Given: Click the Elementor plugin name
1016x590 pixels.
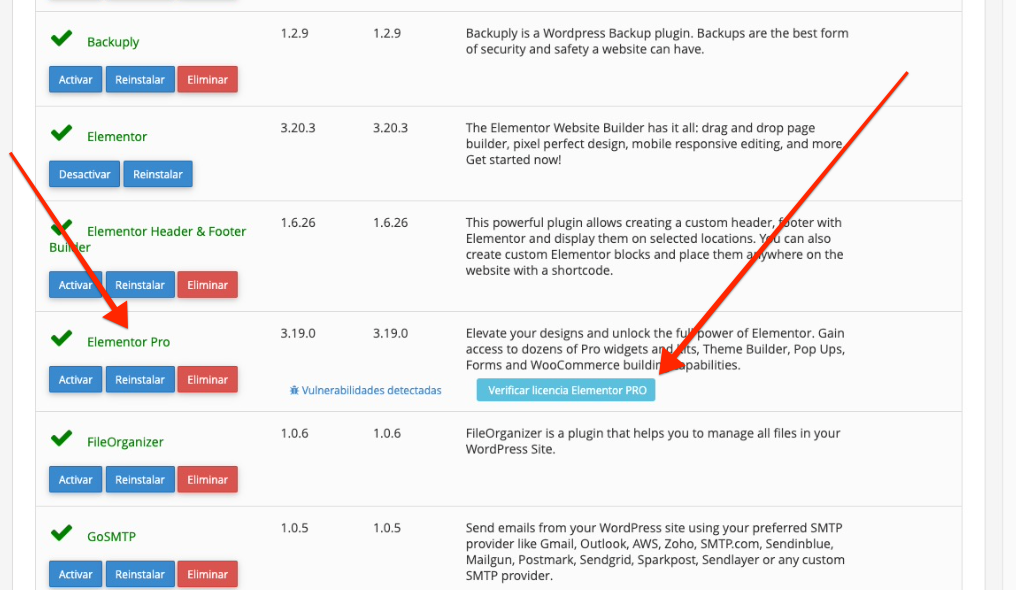Looking at the screenshot, I should 117,137.
